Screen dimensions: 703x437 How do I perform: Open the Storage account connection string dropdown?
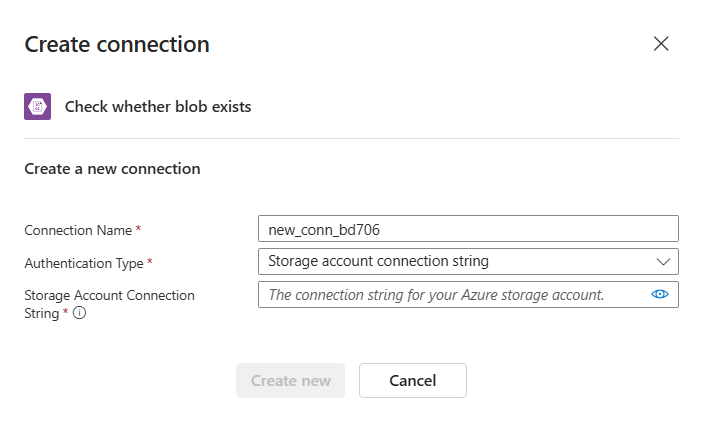(468, 261)
